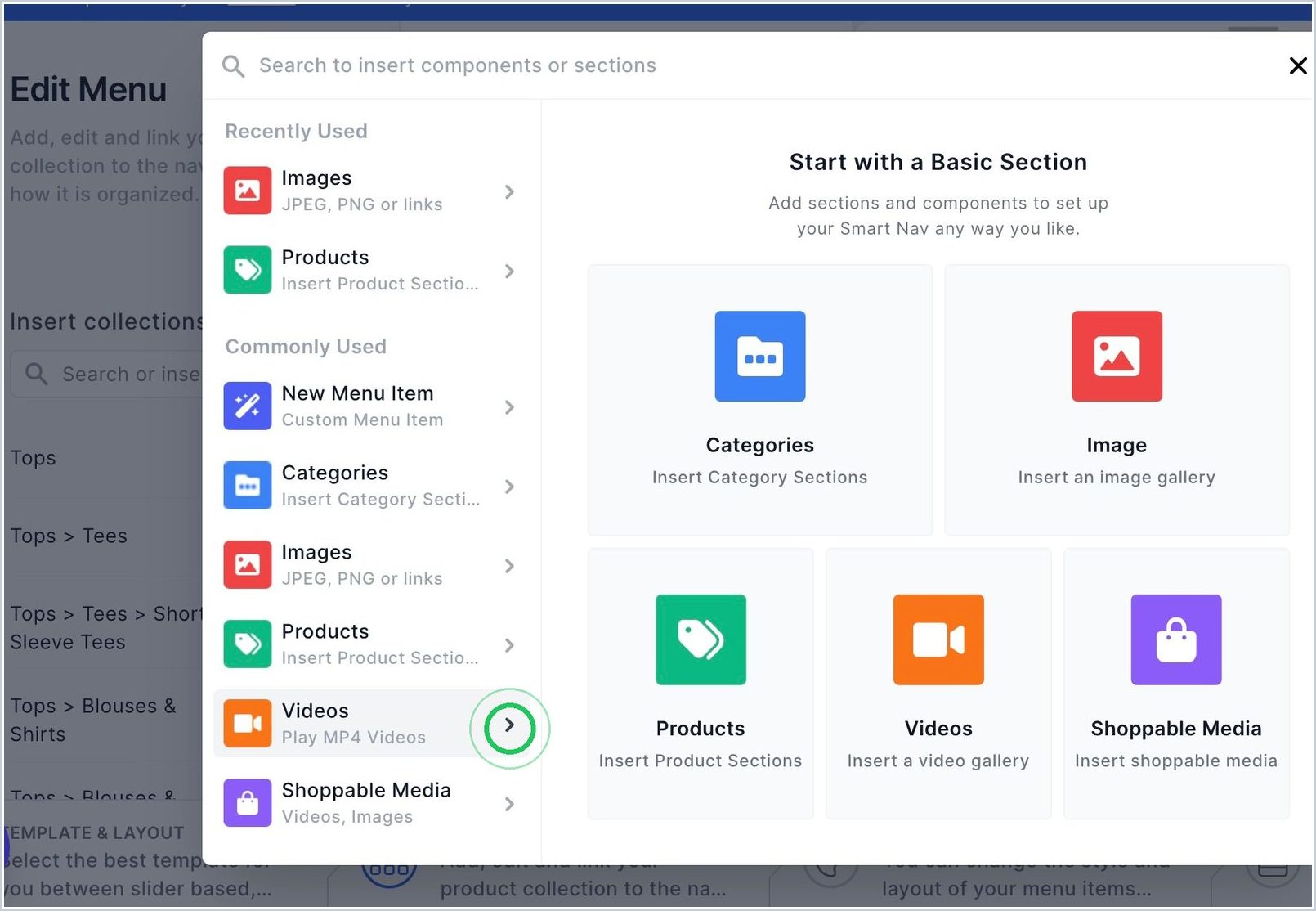This screenshot has height=911, width=1316.
Task: Click 'Insert Product Sections' card text
Action: click(701, 761)
